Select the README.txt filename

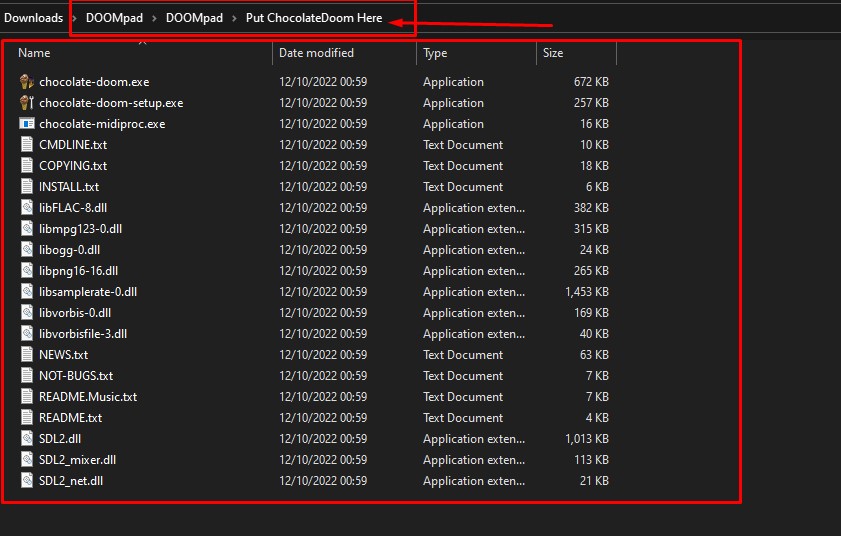(70, 417)
